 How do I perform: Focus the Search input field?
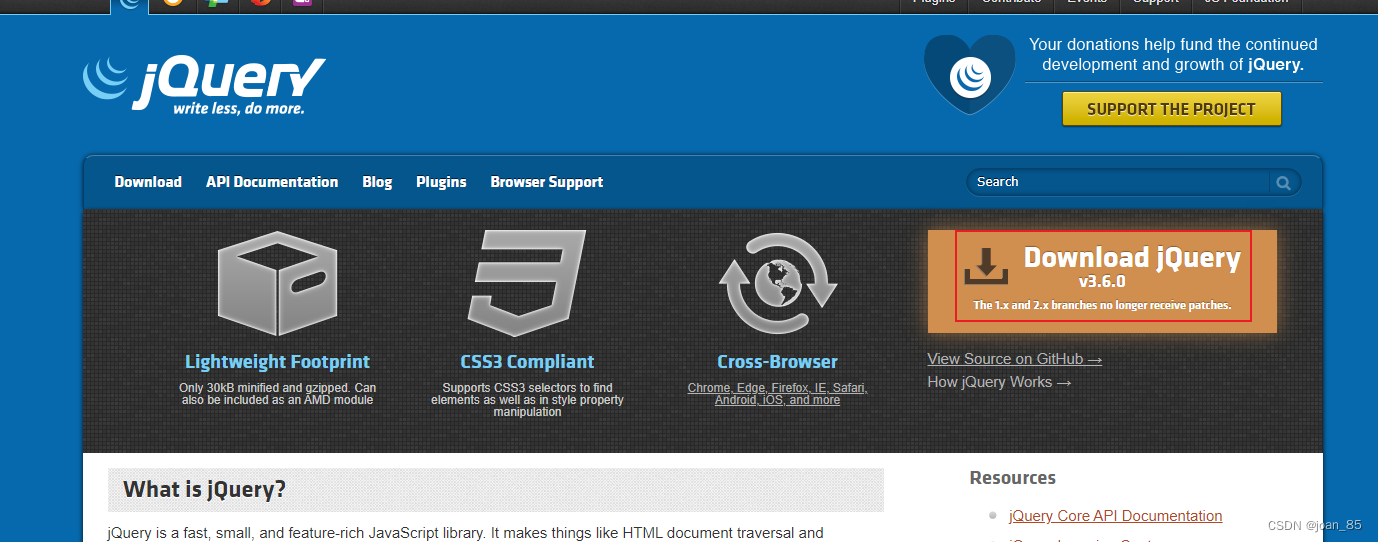click(1120, 182)
